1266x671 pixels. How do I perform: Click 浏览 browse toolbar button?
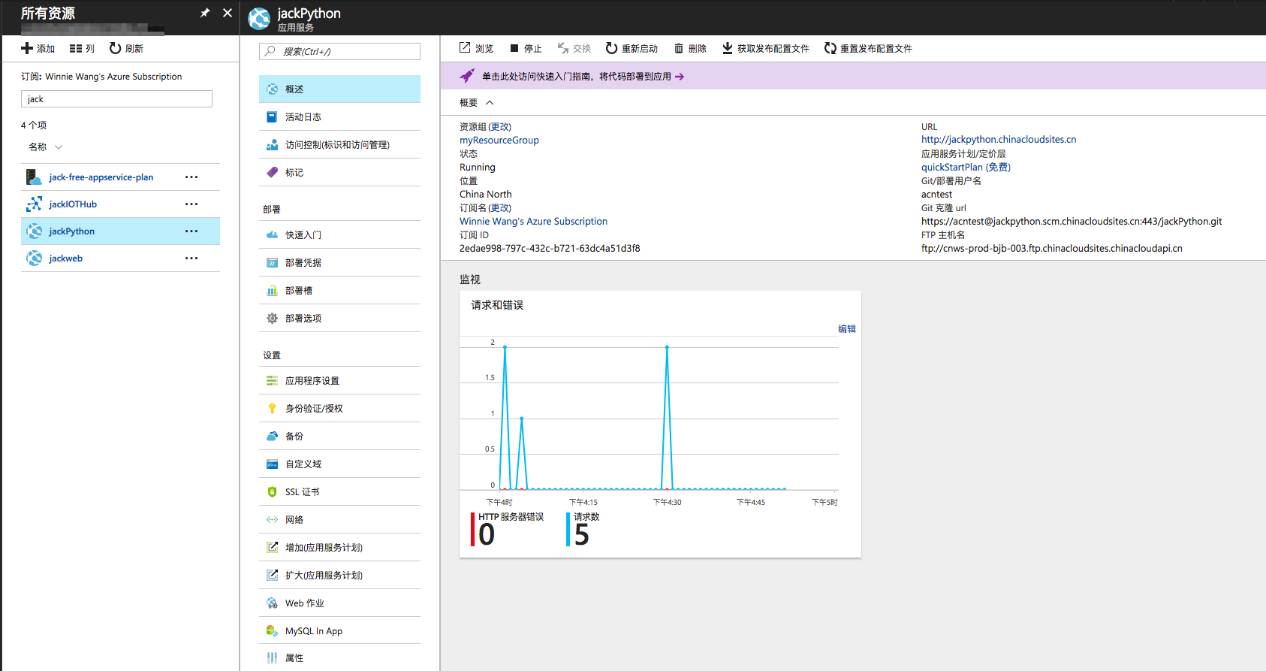point(476,48)
